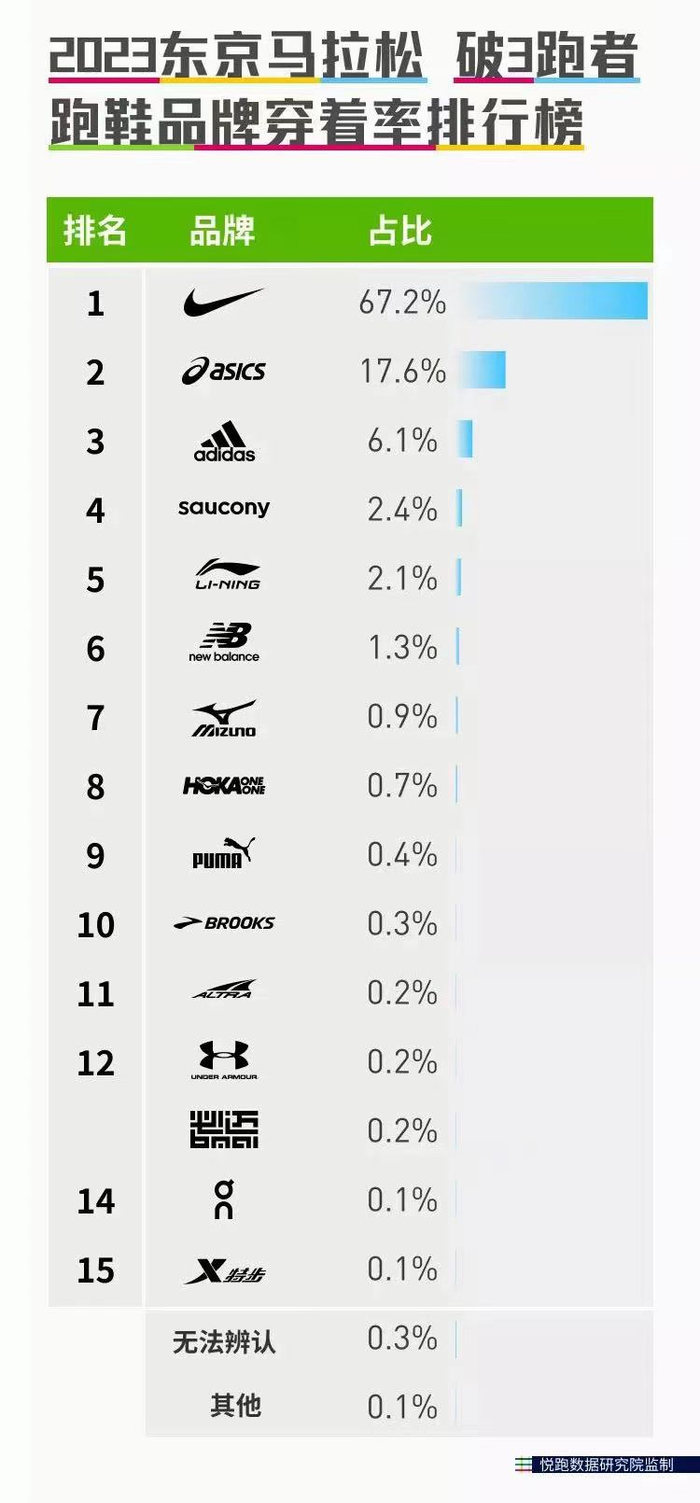The image size is (700, 1503).
Task: Select the ASICS brand logo
Action: click(x=223, y=371)
